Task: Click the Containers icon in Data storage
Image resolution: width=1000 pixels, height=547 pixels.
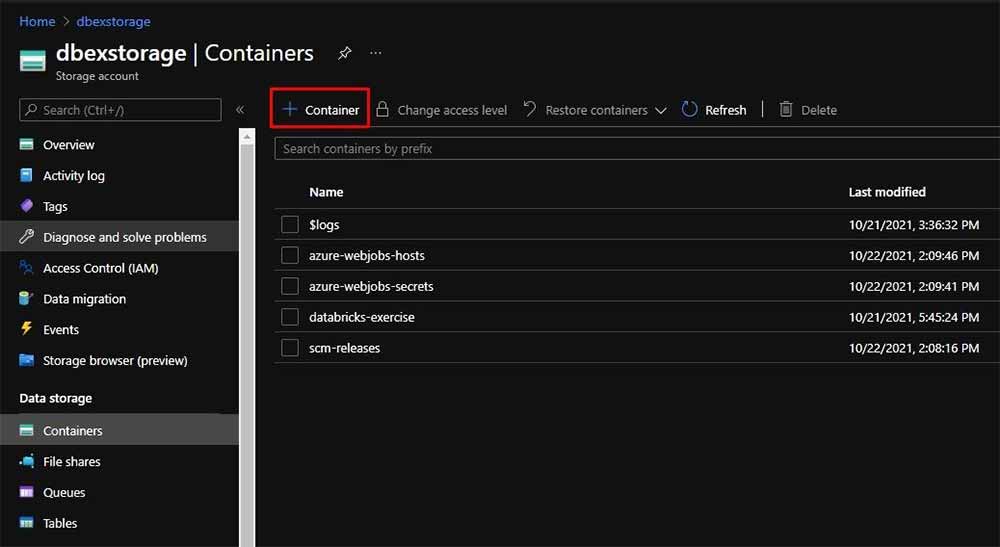Action: tap(26, 430)
